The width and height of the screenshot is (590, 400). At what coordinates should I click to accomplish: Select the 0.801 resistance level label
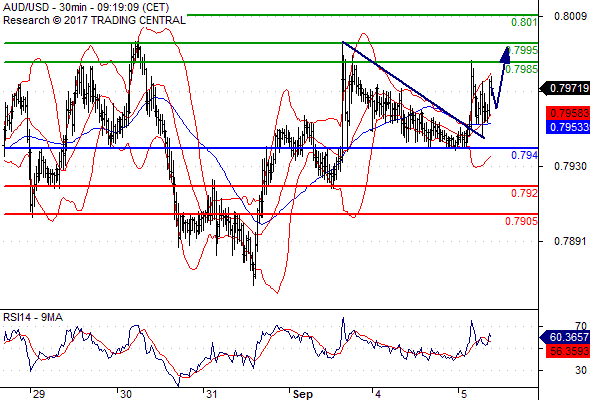(x=524, y=22)
